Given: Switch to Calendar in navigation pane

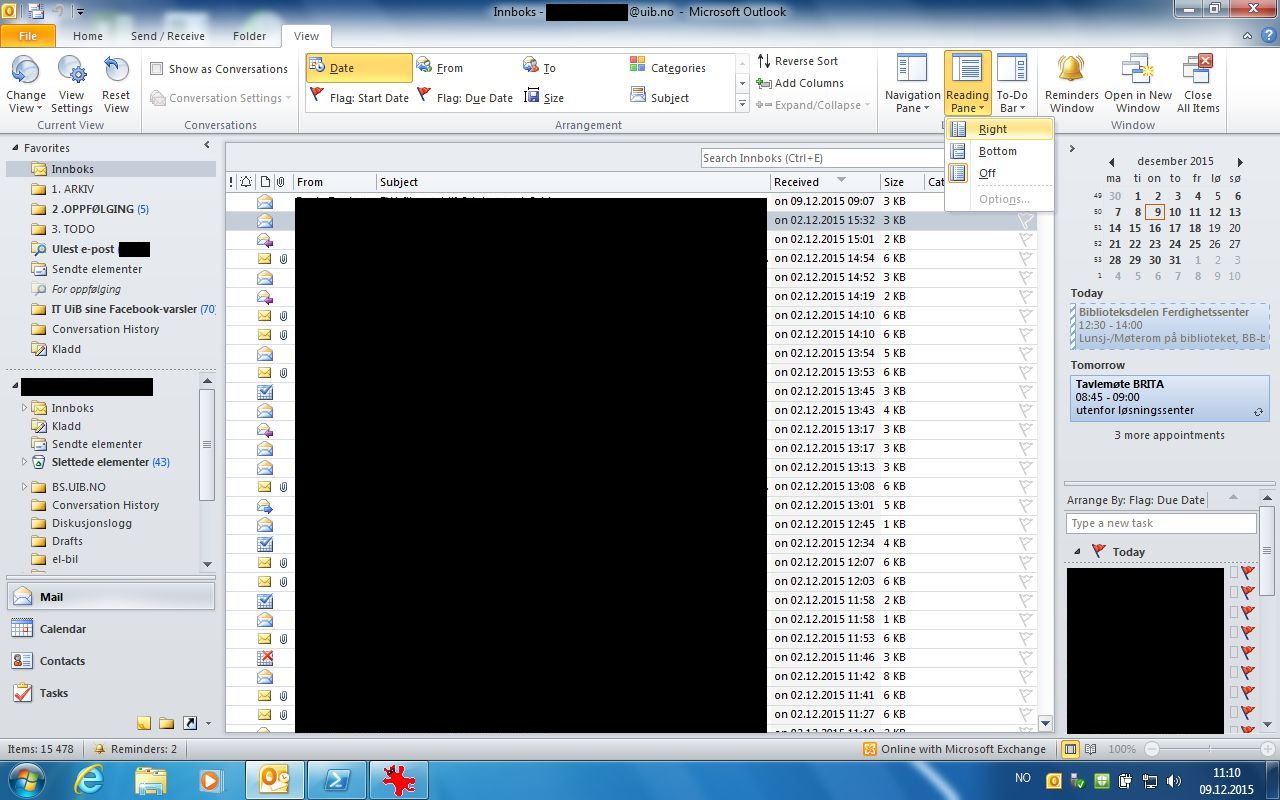Looking at the screenshot, I should pos(62,629).
